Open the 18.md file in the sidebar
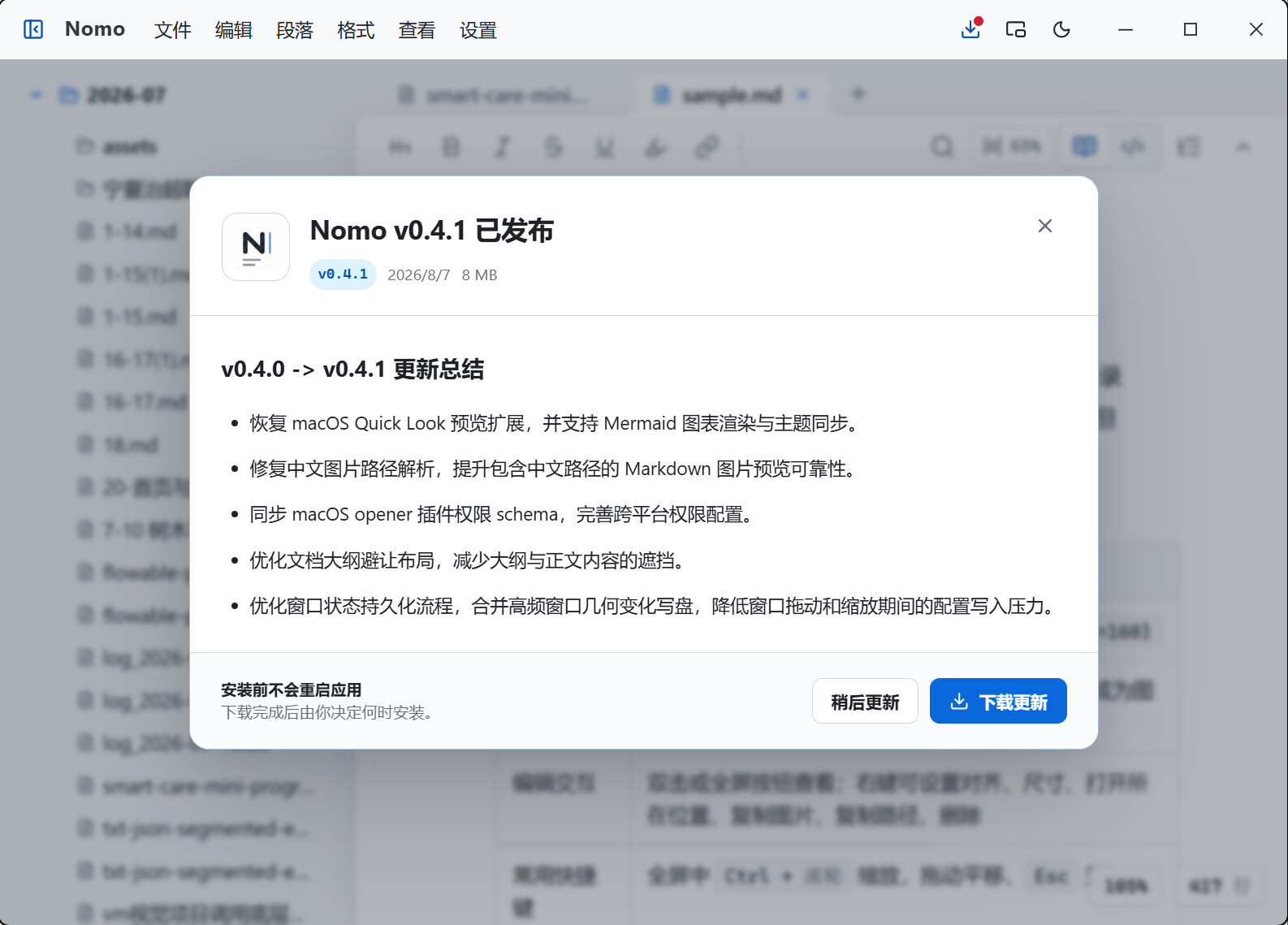Viewport: 1288px width, 925px height. tap(119, 445)
